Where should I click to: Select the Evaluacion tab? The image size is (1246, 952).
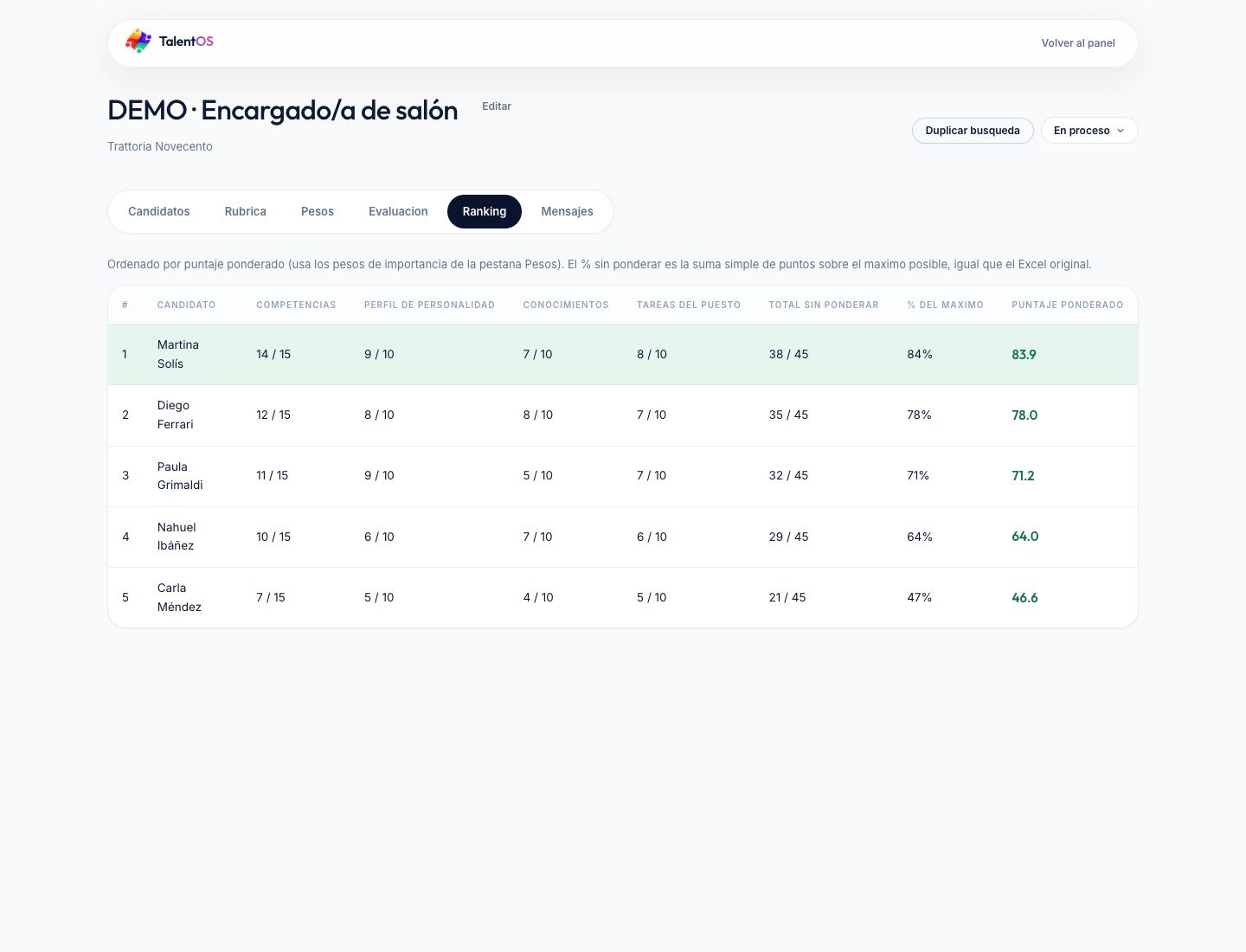tap(398, 212)
